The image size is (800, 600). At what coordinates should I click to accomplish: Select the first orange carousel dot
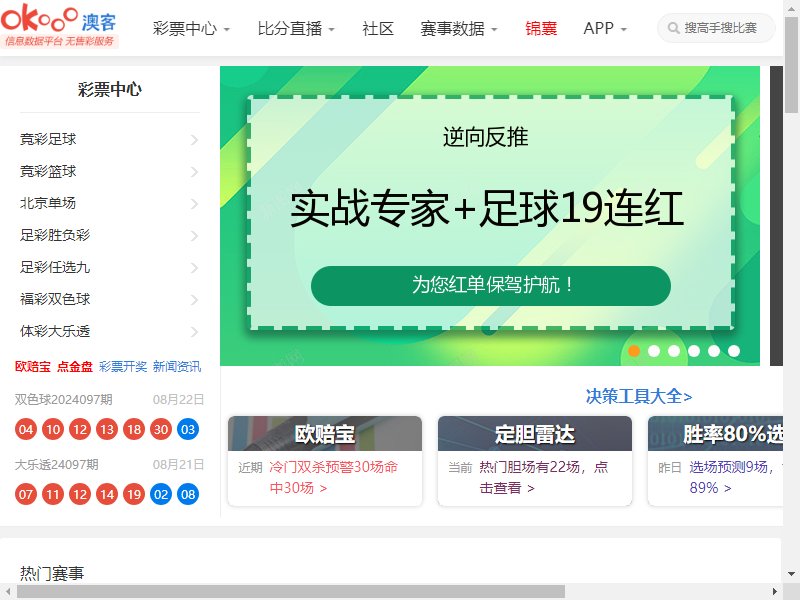[x=634, y=351]
